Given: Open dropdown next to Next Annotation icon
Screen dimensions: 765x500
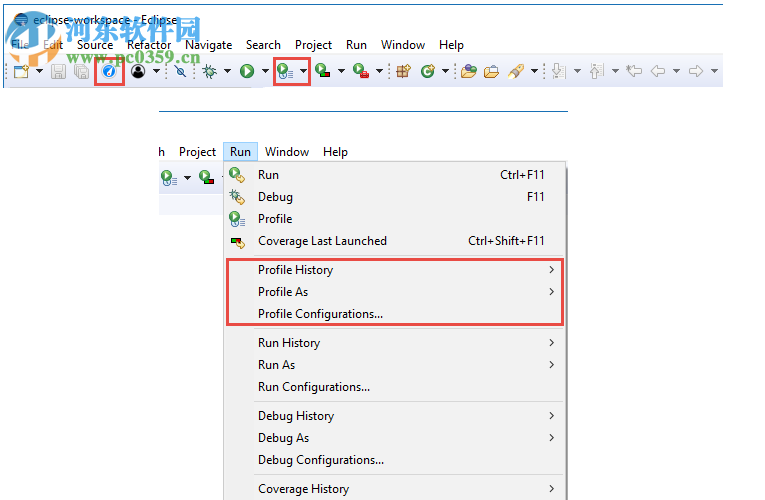Looking at the screenshot, I should pyautogui.click(x=577, y=71).
